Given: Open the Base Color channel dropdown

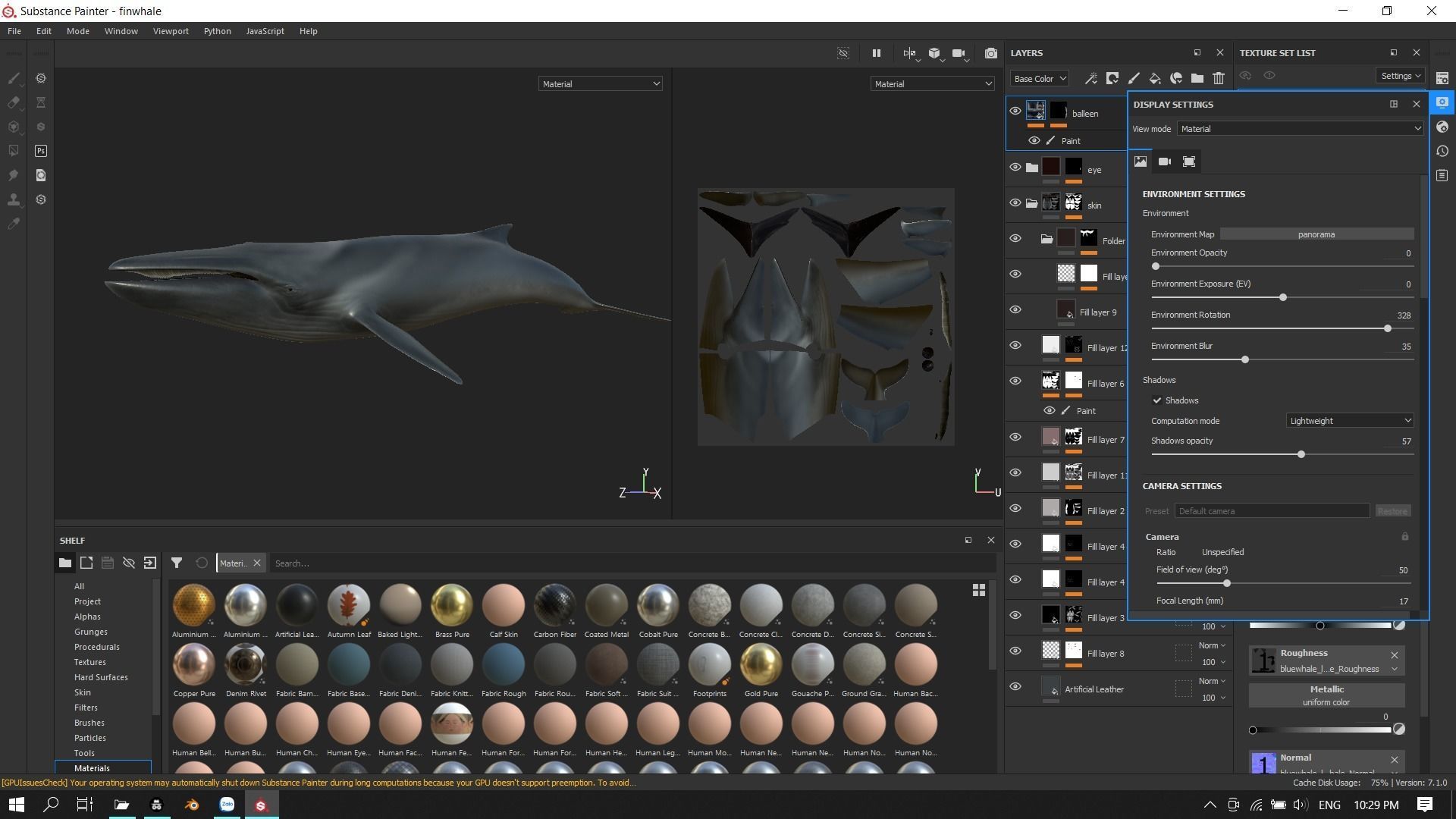Looking at the screenshot, I should pos(1039,78).
